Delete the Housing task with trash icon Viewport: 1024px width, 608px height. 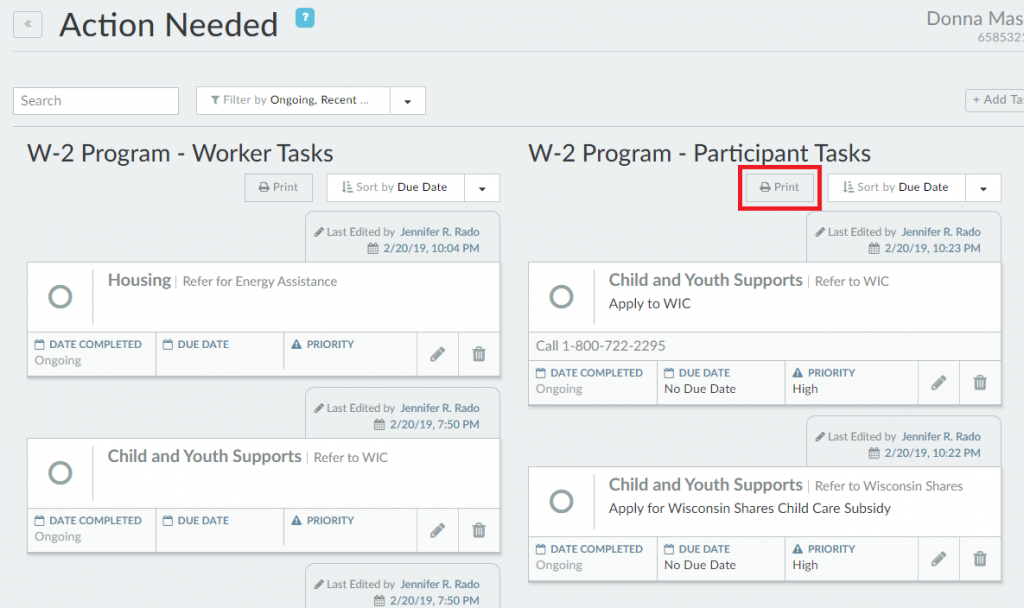[479, 354]
